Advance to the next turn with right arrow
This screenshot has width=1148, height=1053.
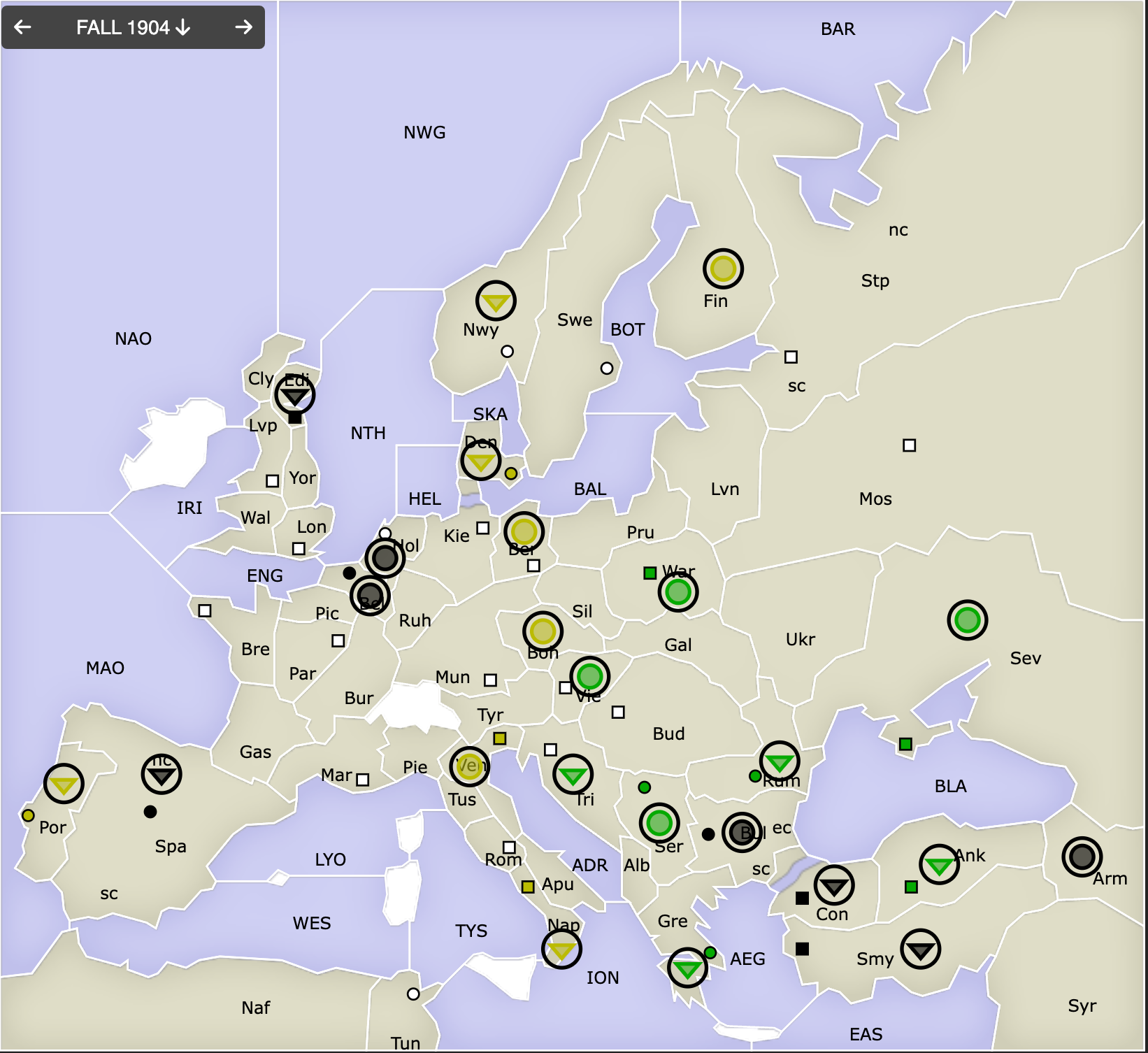click(243, 27)
